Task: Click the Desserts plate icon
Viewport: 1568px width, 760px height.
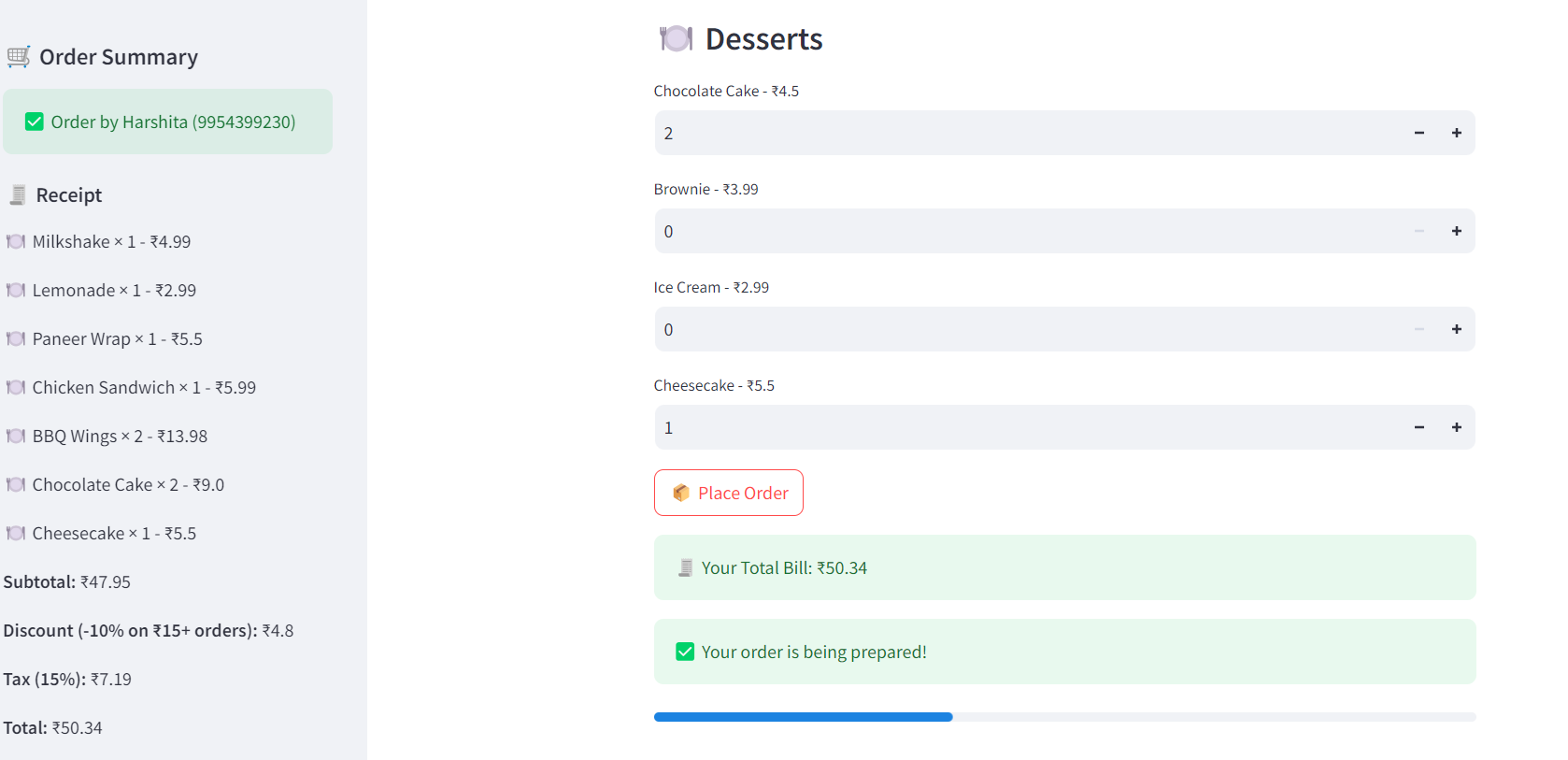Action: 676,38
